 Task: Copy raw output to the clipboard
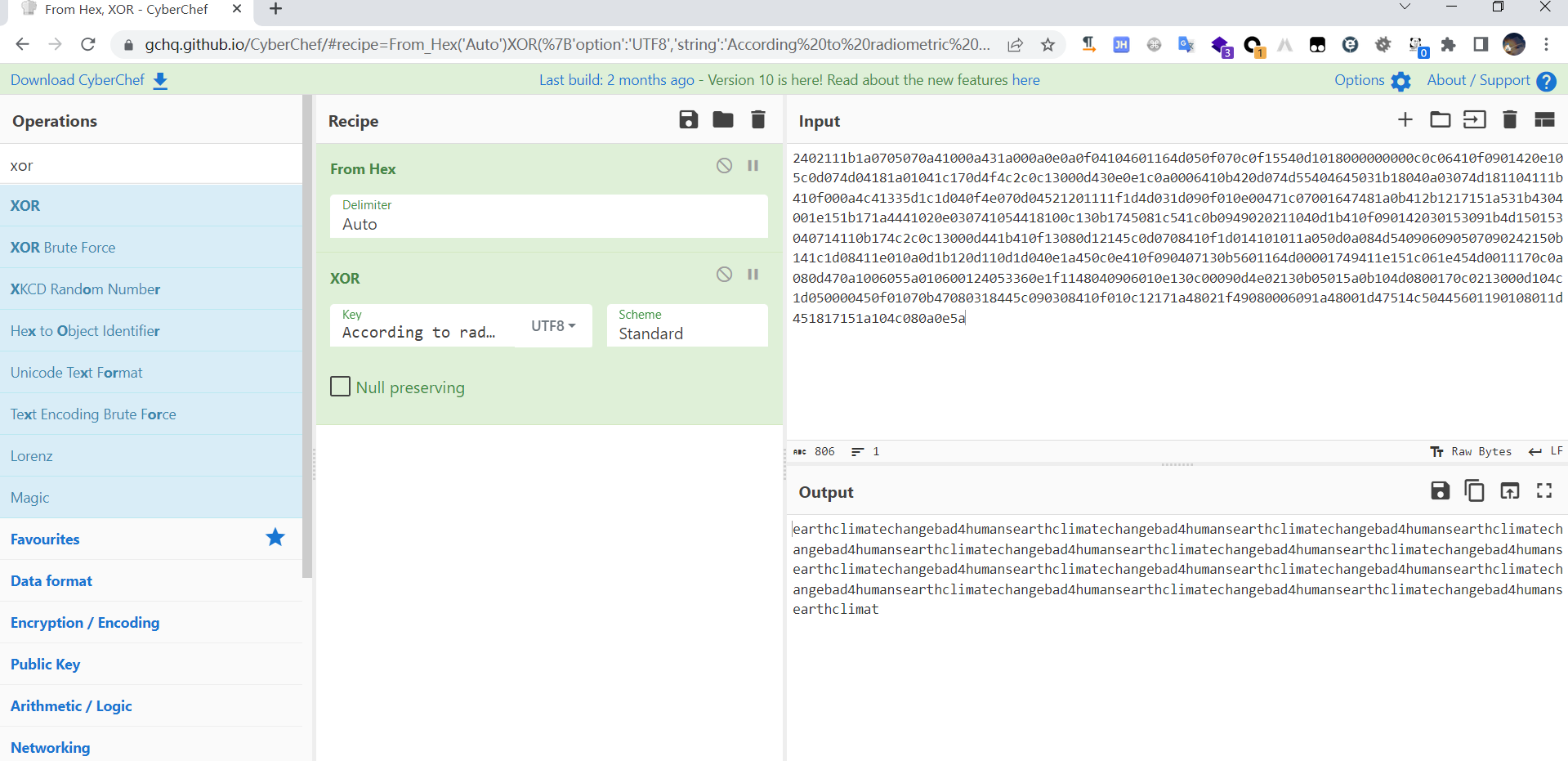click(x=1475, y=490)
